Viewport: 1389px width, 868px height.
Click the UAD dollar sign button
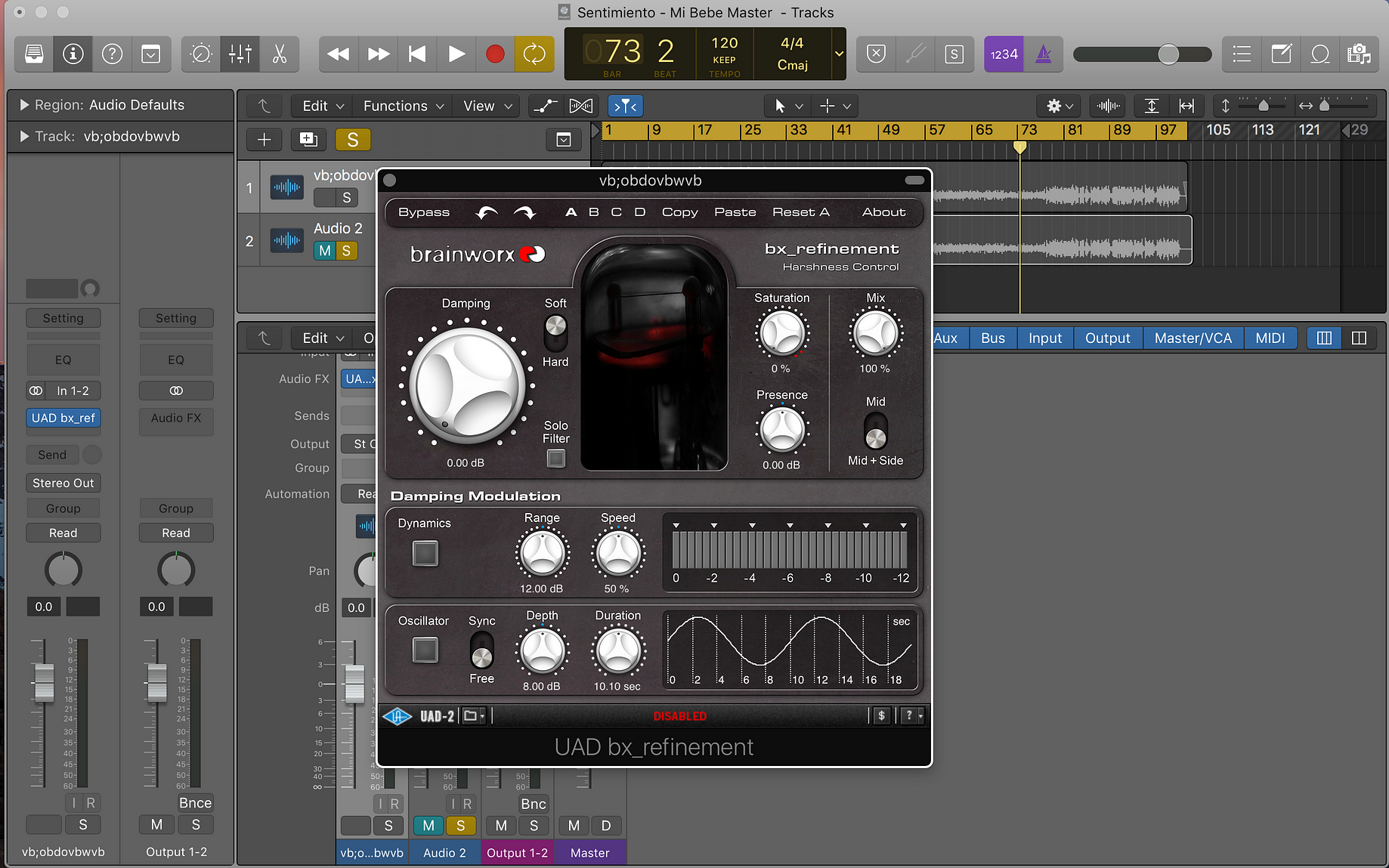point(881,715)
